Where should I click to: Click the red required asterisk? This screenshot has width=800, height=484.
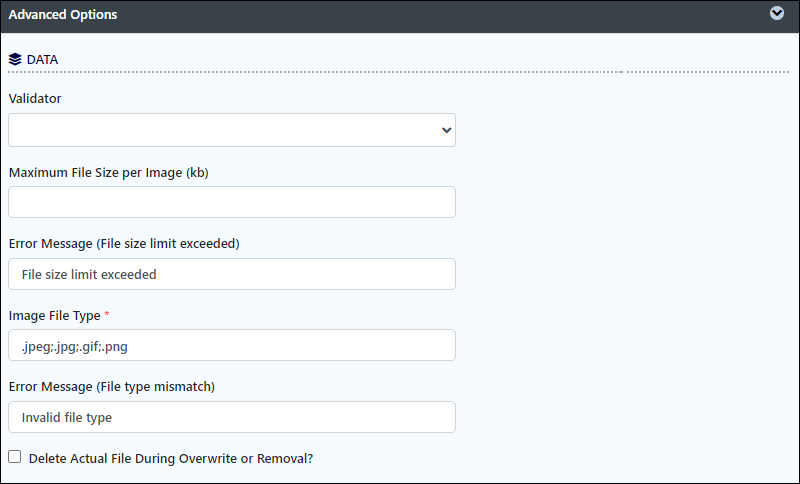pyautogui.click(x=107, y=314)
